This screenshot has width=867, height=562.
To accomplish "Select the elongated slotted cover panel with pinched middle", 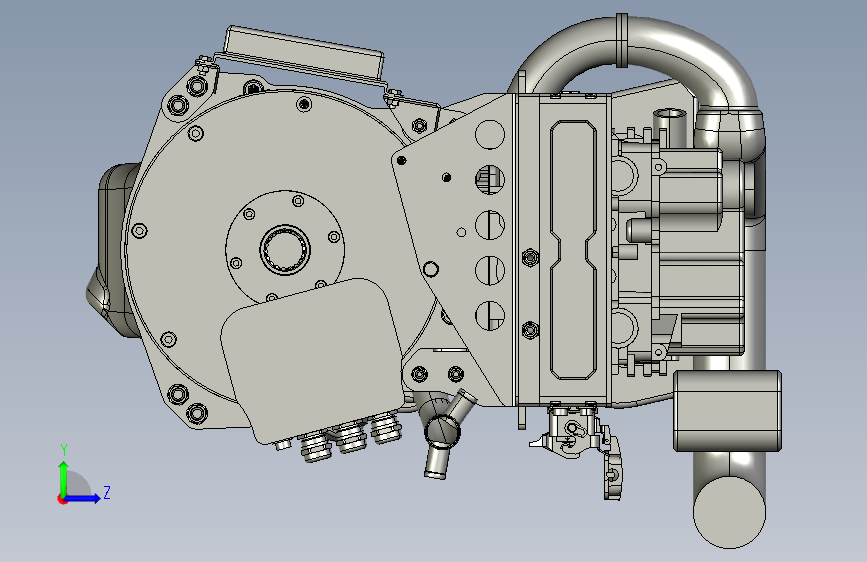I will (573, 250).
